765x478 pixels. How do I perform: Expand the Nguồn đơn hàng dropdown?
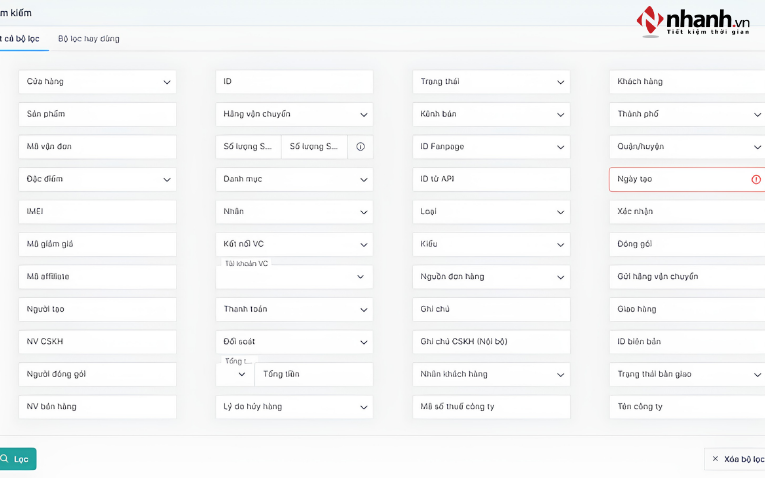[491, 277]
